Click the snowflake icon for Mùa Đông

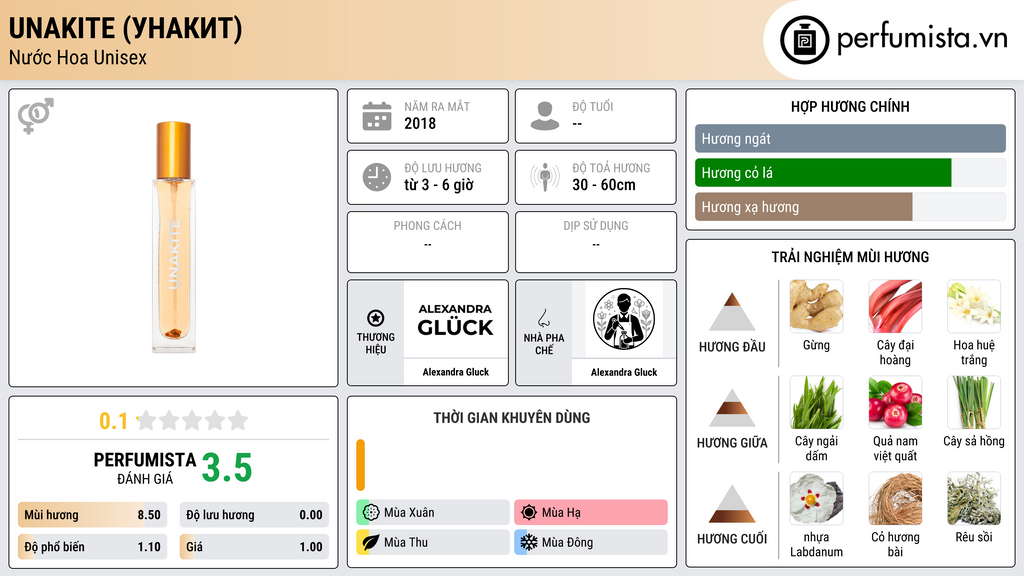tap(528, 542)
